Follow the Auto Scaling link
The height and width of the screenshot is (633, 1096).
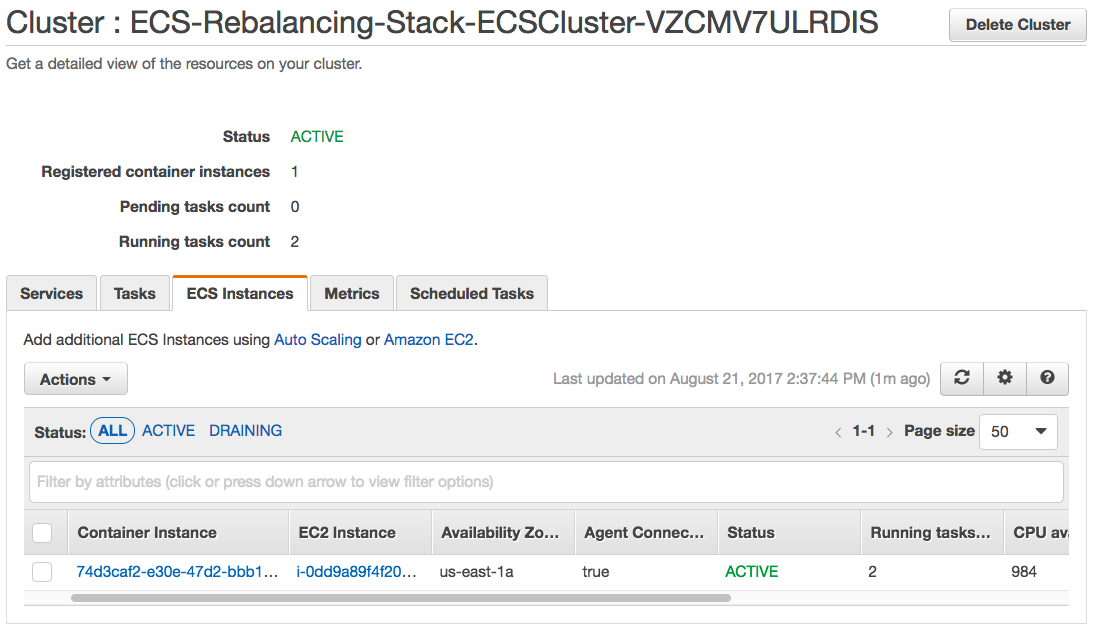[x=318, y=340]
